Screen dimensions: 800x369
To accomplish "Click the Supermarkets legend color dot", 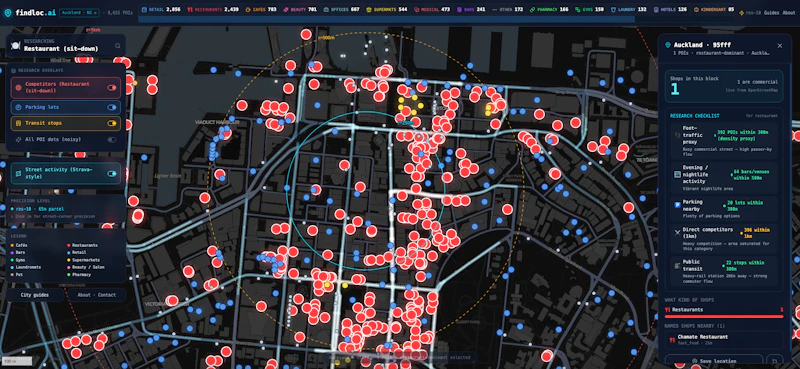I will coord(69,260).
